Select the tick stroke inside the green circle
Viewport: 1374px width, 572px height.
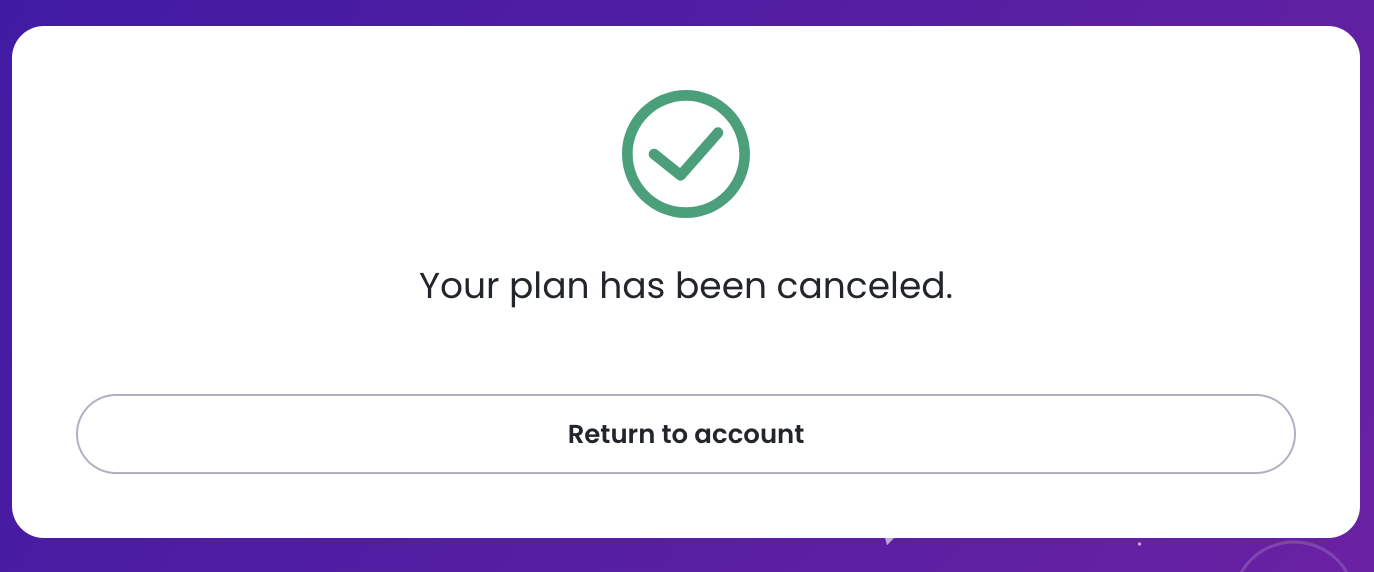tap(686, 154)
